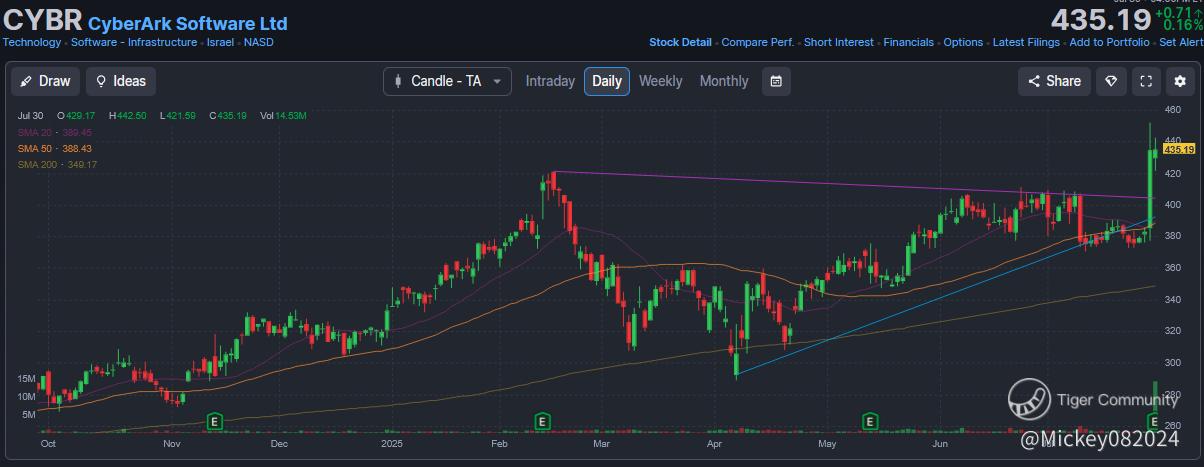This screenshot has width=1204, height=467.
Task: Switch to Intraday timeframe
Action: pyautogui.click(x=550, y=81)
